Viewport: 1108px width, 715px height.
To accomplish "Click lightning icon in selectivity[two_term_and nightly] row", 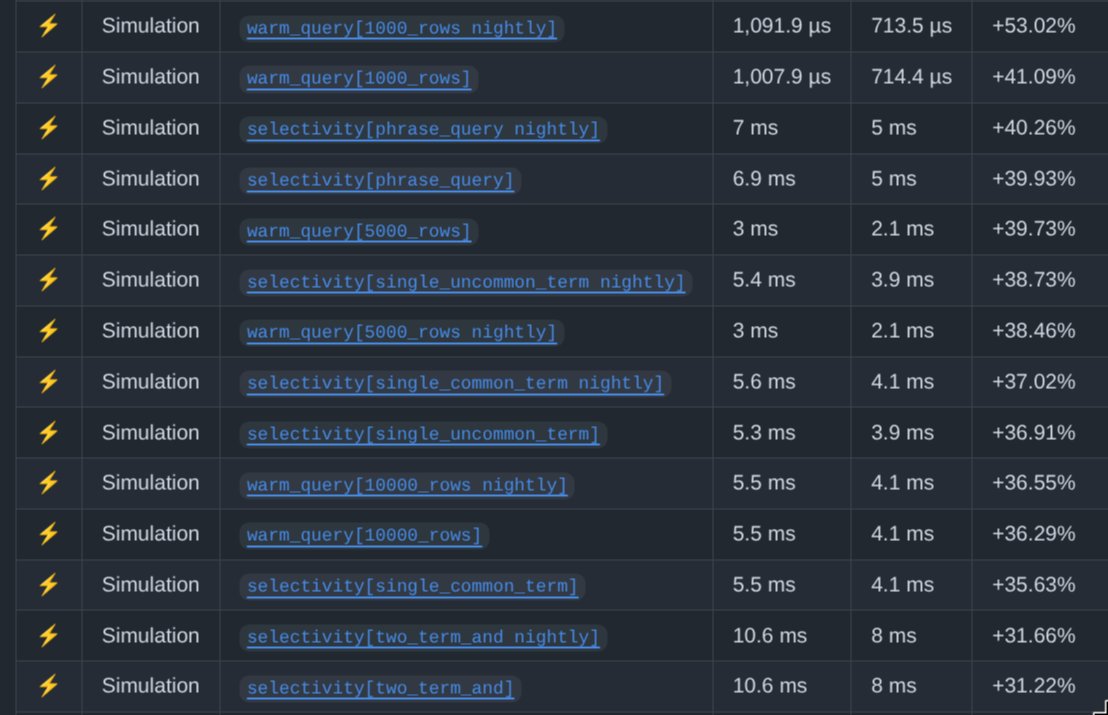I will pos(49,636).
